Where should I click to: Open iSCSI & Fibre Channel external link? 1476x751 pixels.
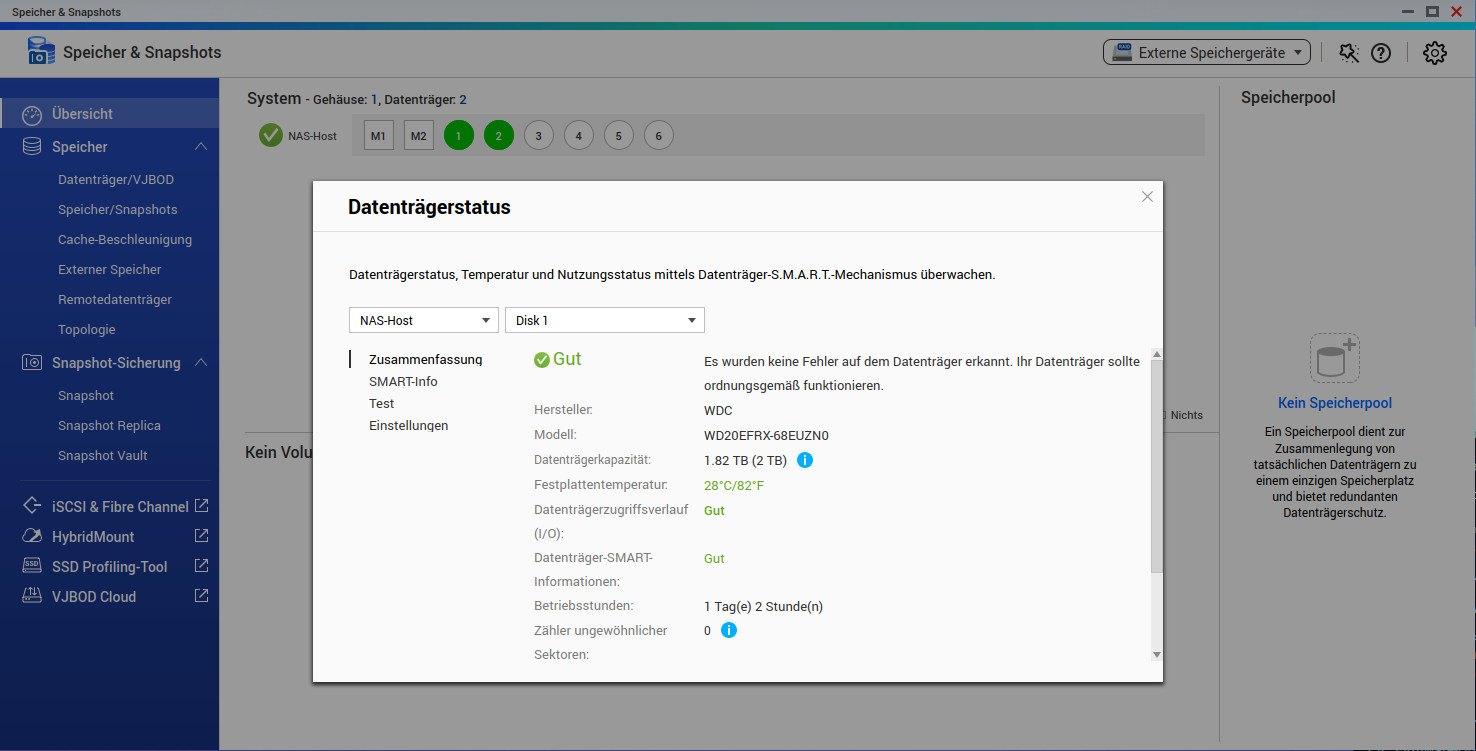click(201, 506)
